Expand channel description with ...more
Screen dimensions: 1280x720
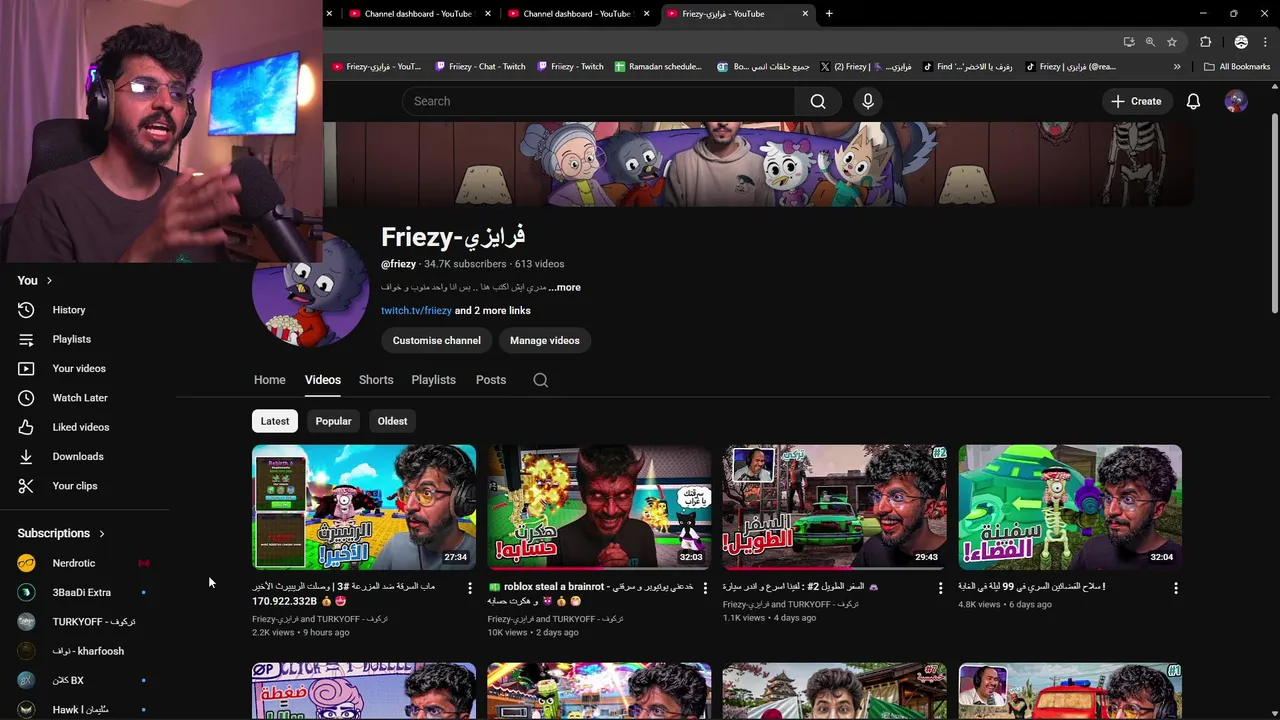click(565, 287)
